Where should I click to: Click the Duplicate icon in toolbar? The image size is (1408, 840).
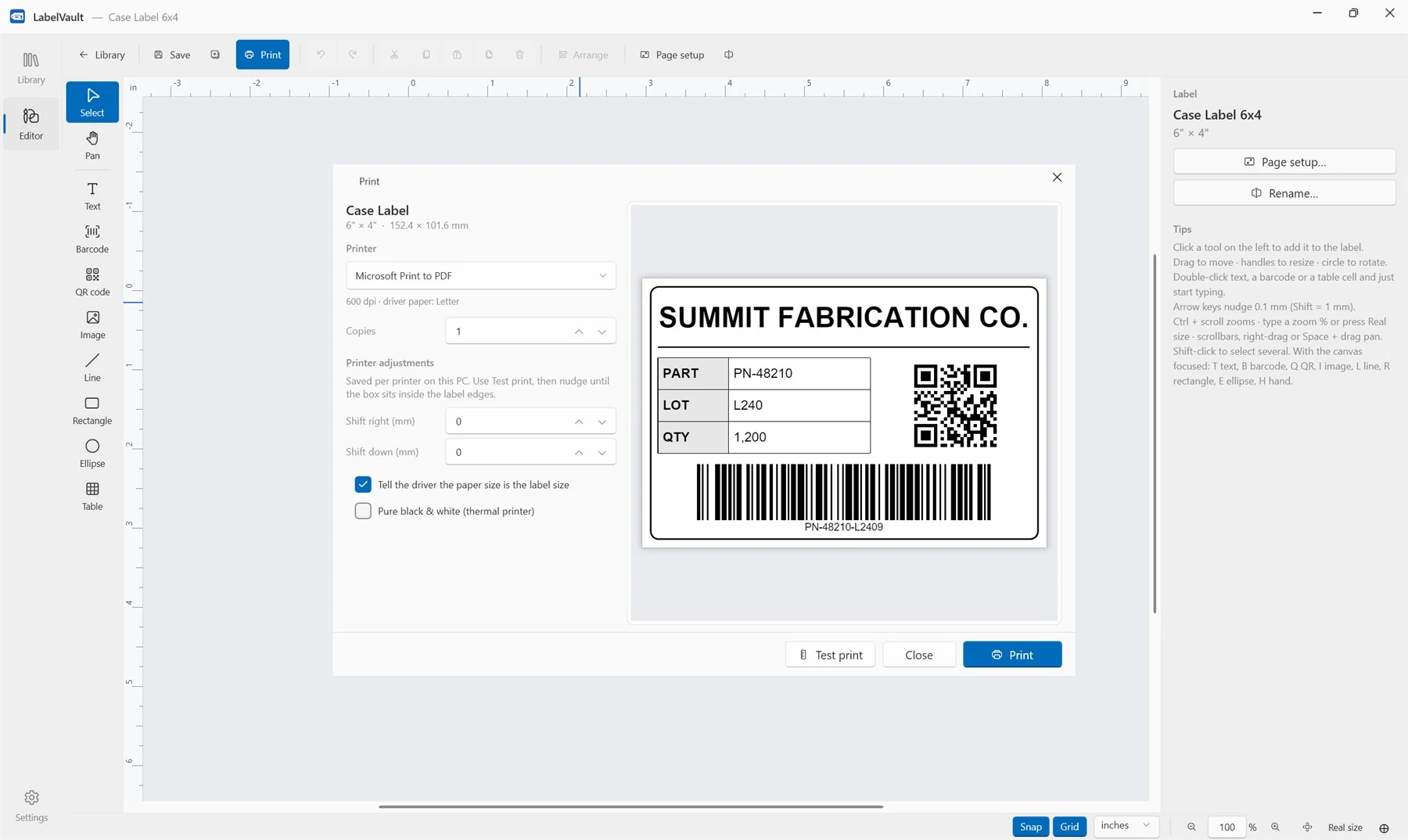pos(489,55)
